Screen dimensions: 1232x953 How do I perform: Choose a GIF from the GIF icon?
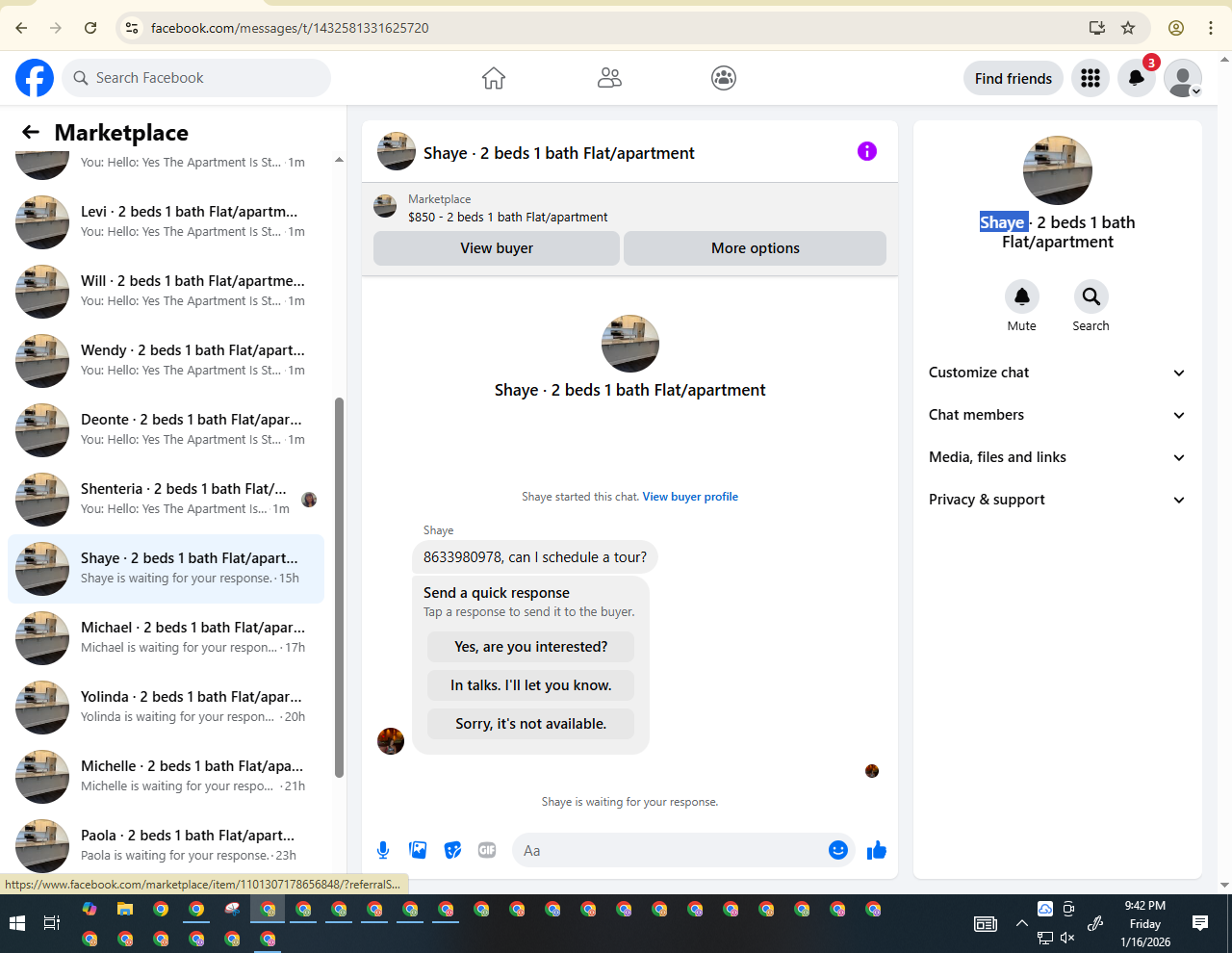click(x=487, y=850)
